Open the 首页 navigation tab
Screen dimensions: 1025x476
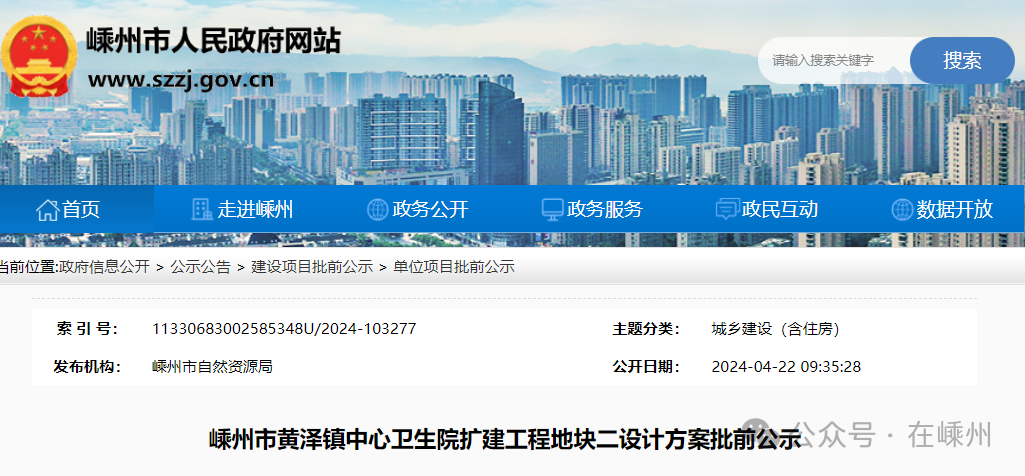[77, 209]
